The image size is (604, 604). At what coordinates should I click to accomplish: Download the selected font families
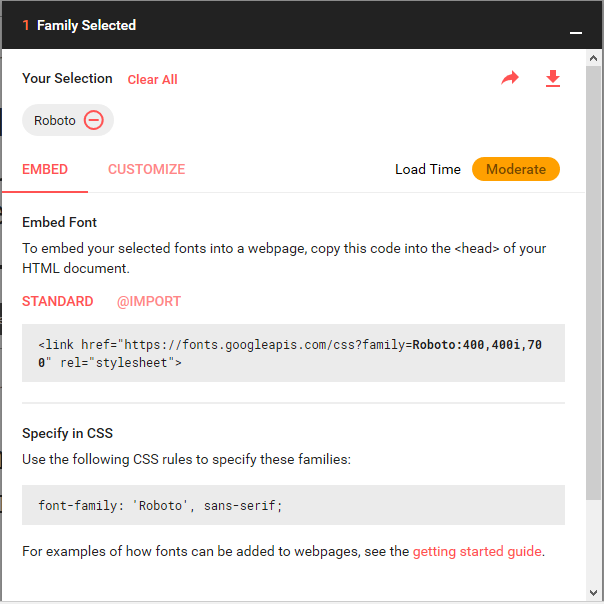click(553, 79)
